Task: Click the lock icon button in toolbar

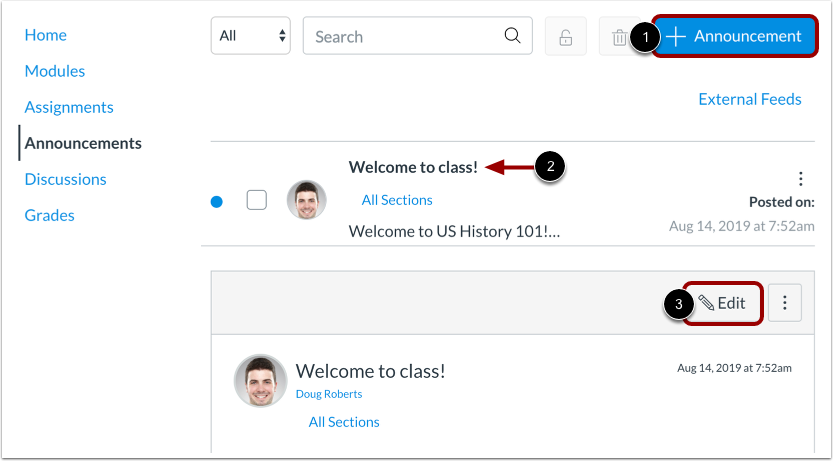Action: tap(566, 36)
